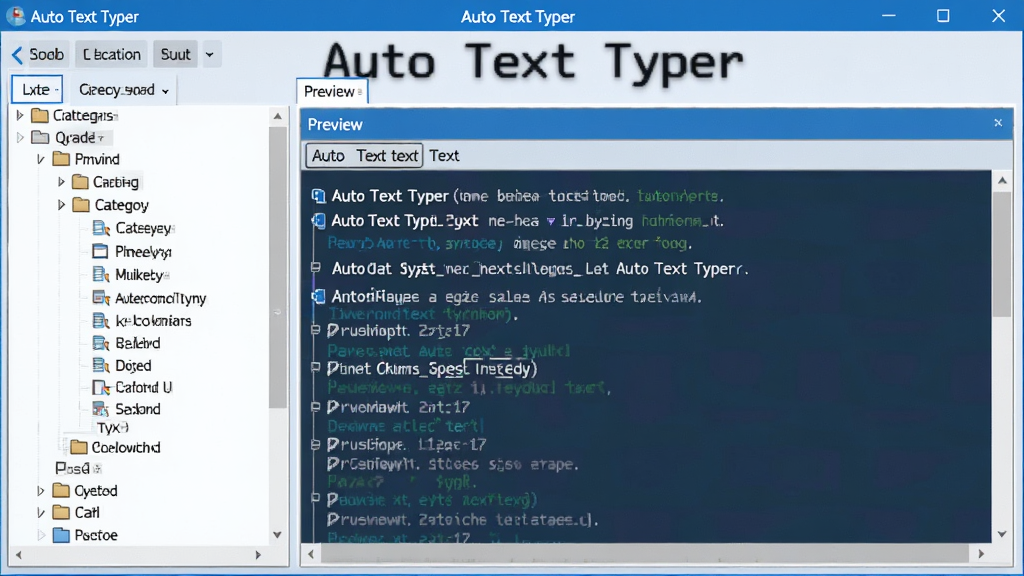Collapse the Prusliioptt. 2ɔtɛ17 line
The image size is (1024, 576).
pyautogui.click(x=316, y=330)
